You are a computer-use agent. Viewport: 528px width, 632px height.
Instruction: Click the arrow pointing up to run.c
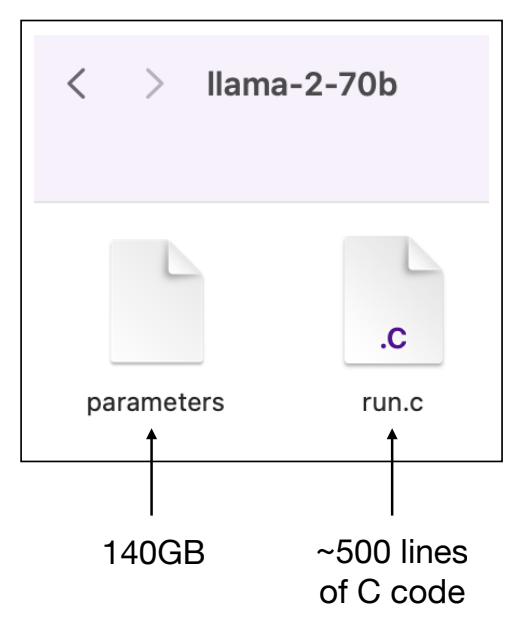(x=392, y=472)
